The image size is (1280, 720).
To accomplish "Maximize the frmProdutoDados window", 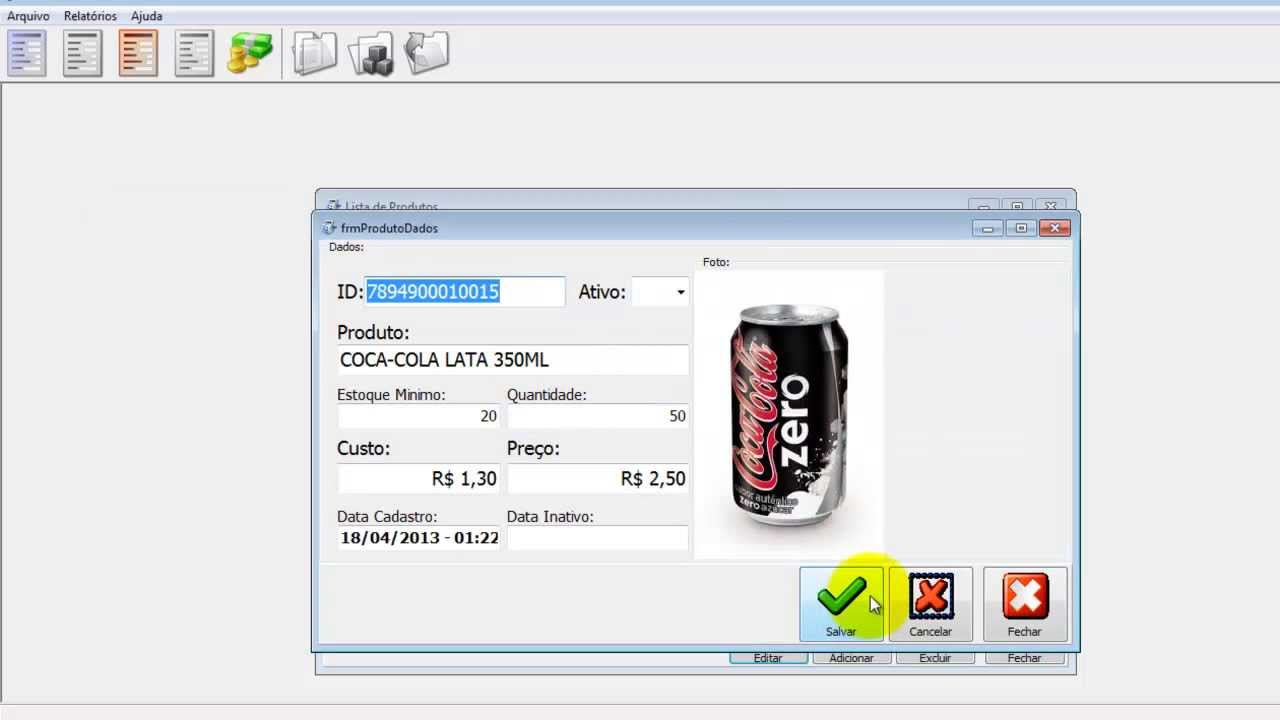I will click(x=1021, y=228).
